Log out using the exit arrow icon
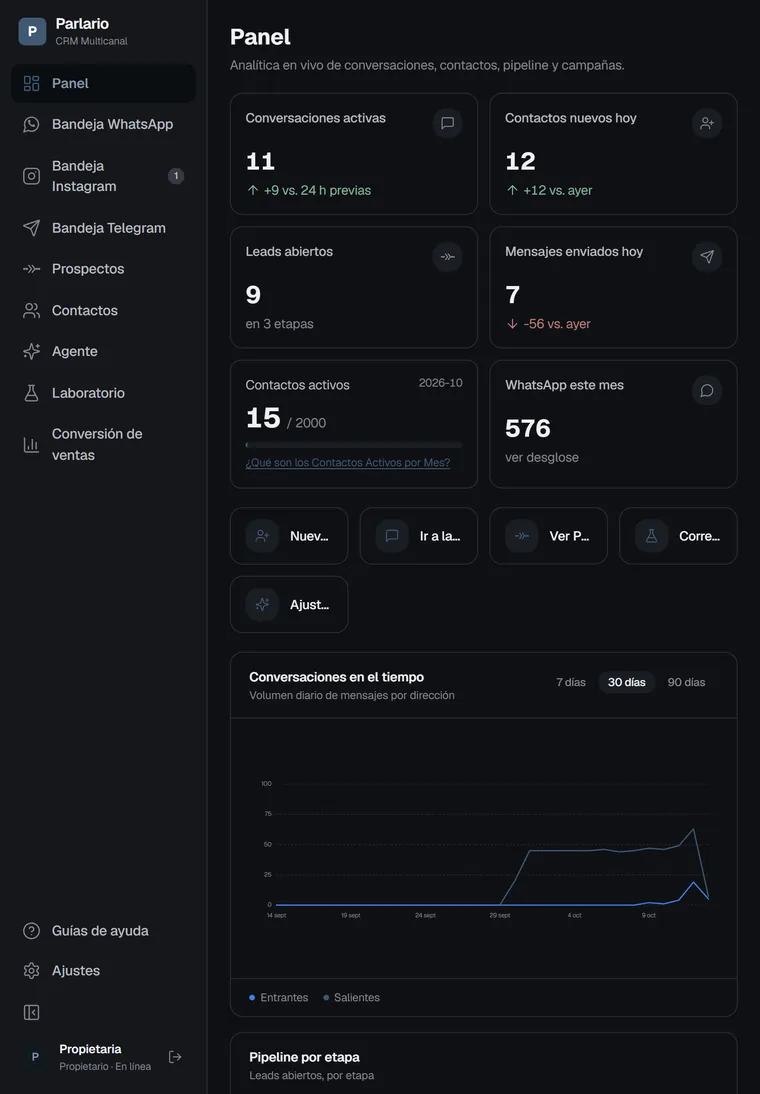The width and height of the screenshot is (760, 1094). point(175,1057)
